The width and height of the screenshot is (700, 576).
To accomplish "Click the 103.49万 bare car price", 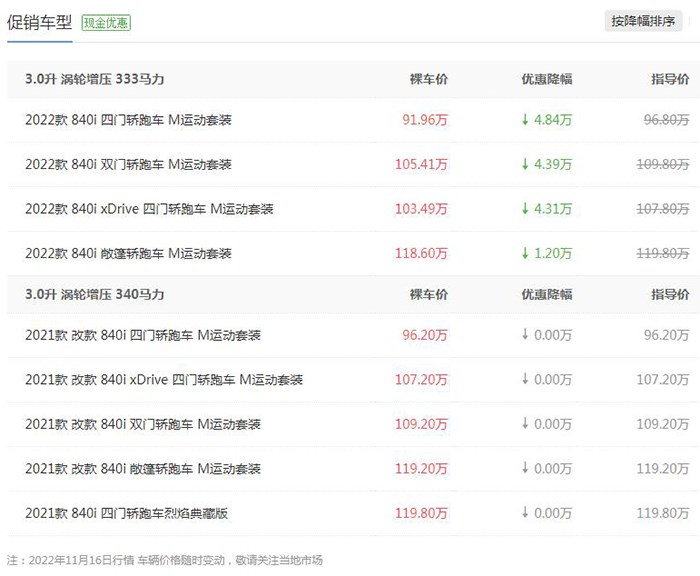I will [x=421, y=209].
